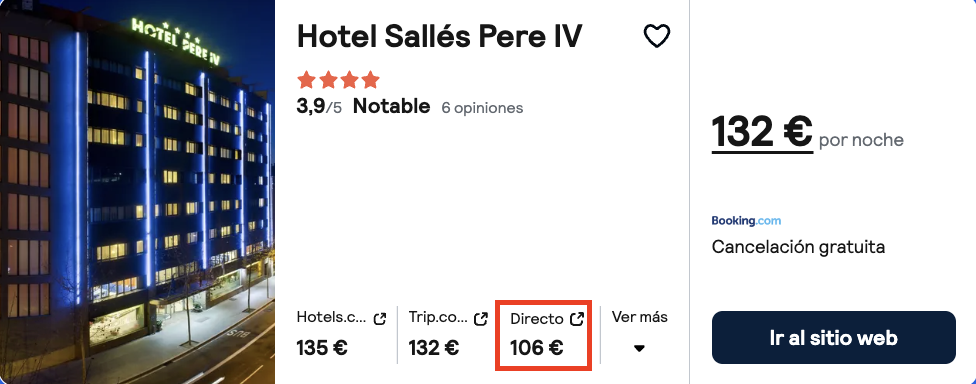
Task: Open Hotels.com external link icon
Action: [x=379, y=319]
